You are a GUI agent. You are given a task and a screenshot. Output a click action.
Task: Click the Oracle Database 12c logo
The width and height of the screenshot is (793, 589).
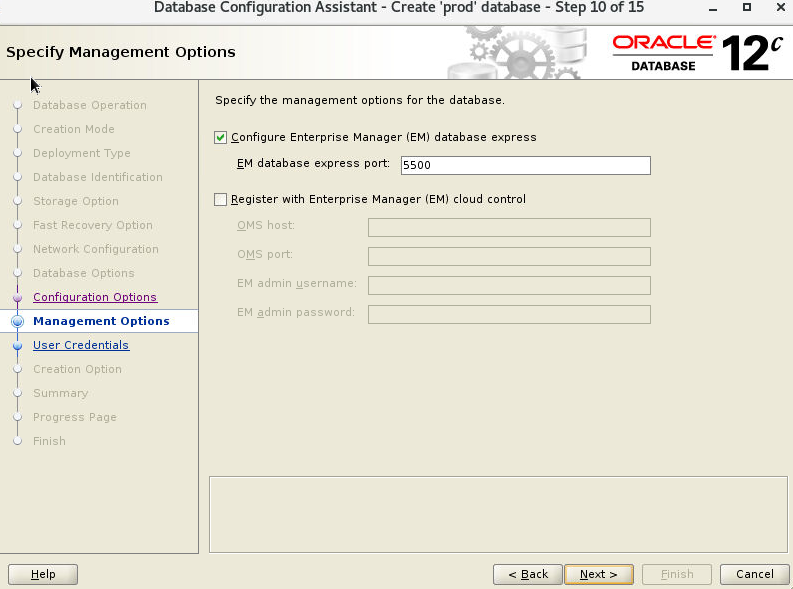[x=698, y=53]
